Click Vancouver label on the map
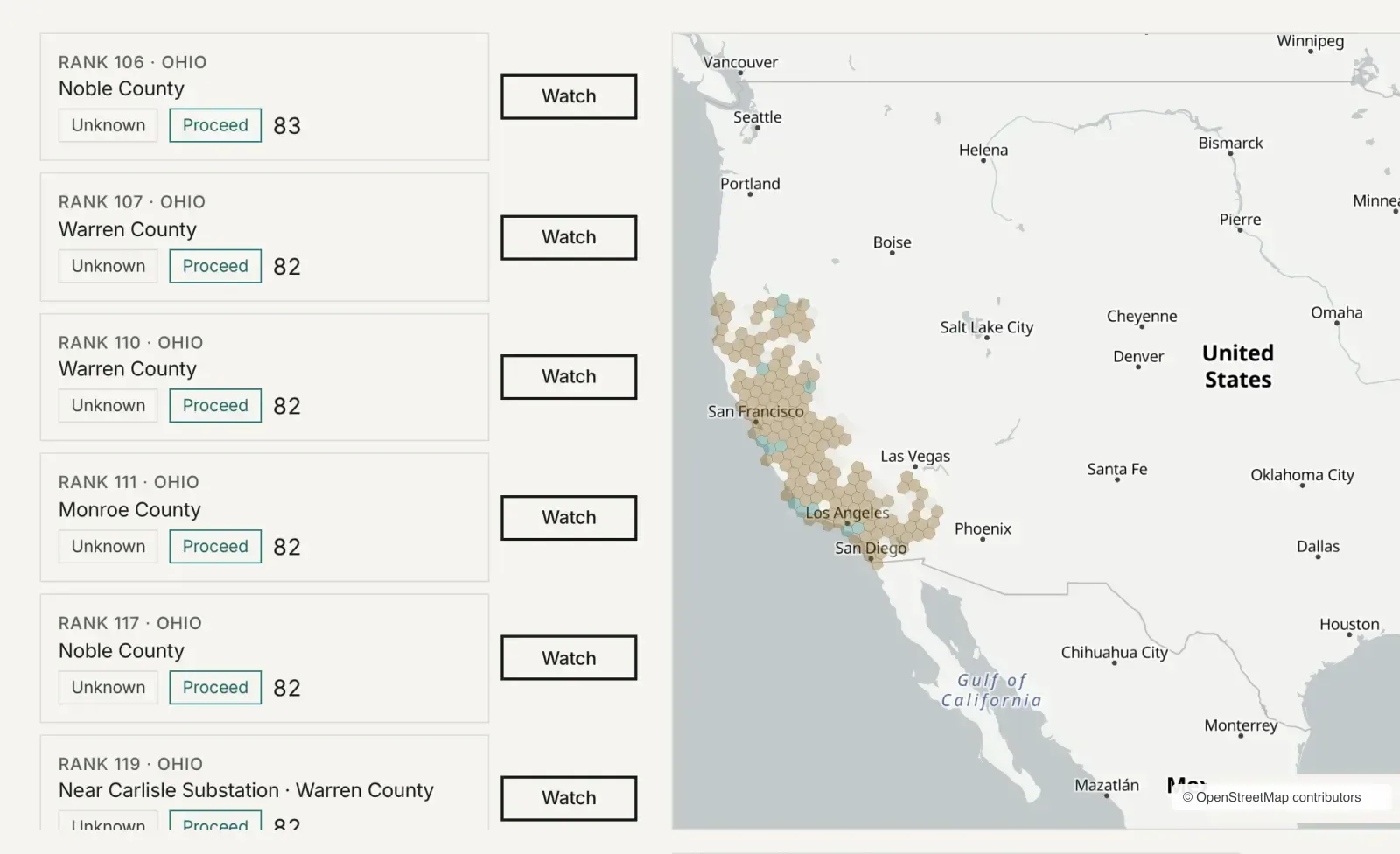 (x=740, y=62)
